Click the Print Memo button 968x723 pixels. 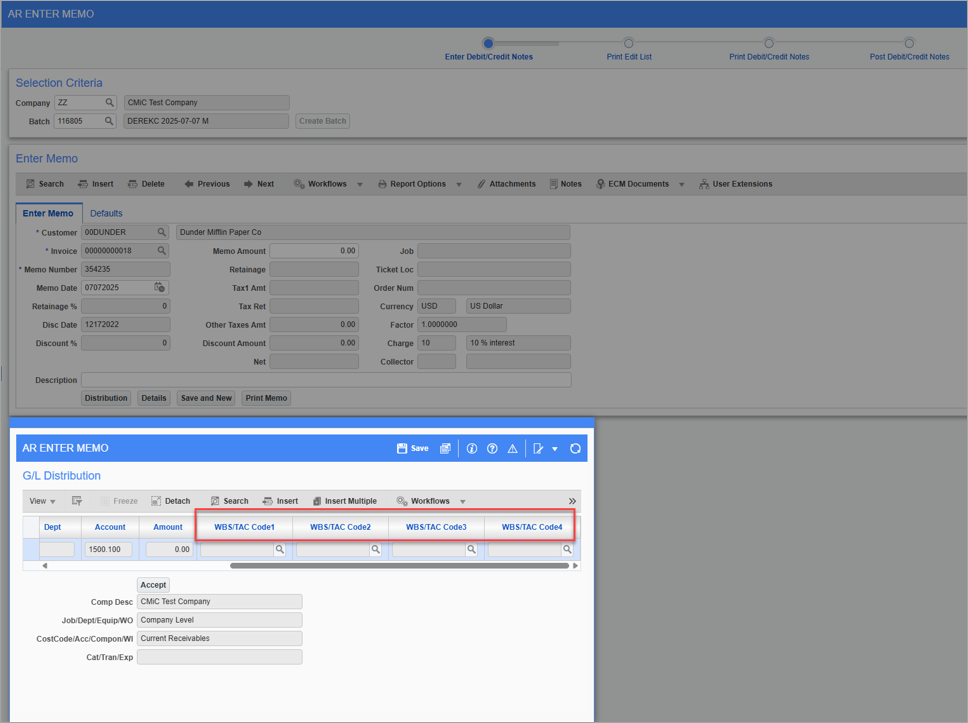coord(266,398)
